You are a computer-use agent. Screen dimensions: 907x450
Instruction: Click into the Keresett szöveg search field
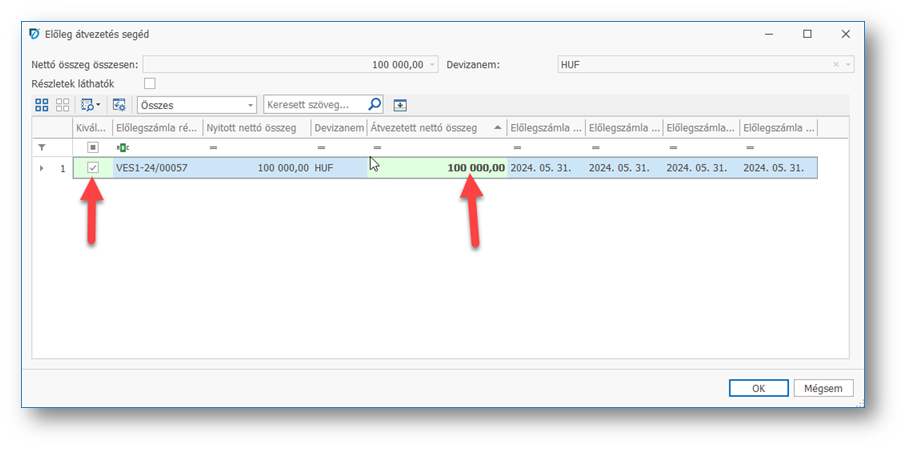click(312, 104)
